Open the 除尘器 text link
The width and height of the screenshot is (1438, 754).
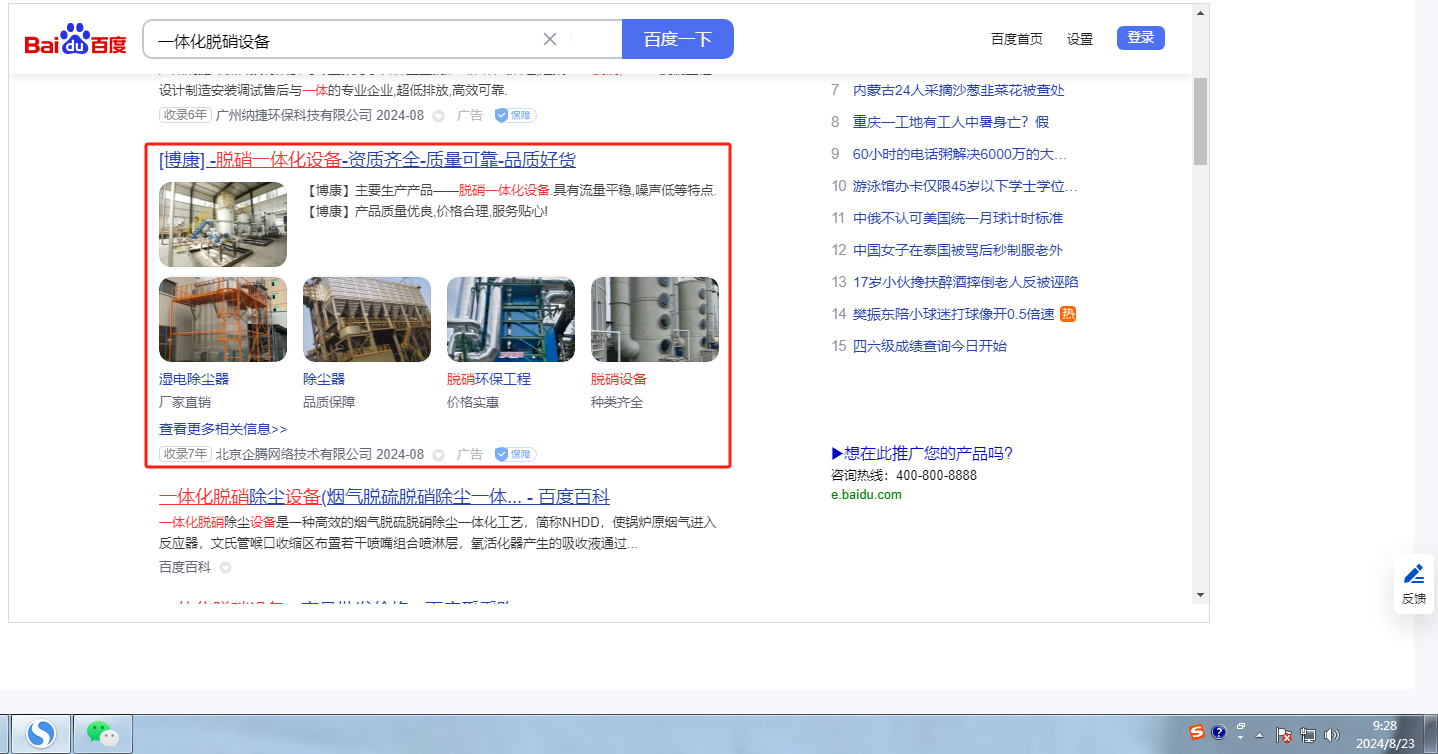[x=324, y=379]
